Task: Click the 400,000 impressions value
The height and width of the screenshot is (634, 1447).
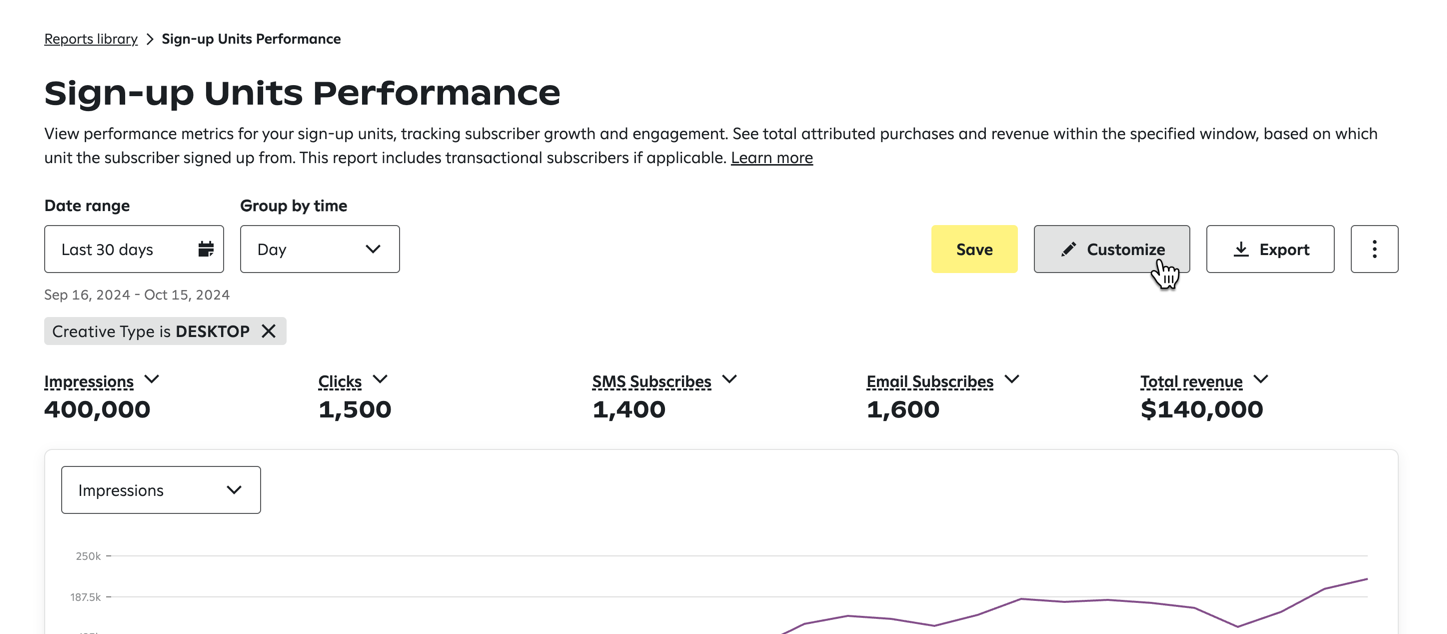Action: [97, 409]
